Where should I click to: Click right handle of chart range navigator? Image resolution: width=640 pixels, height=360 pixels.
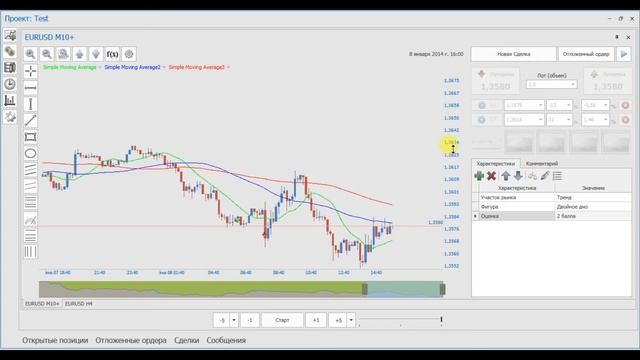[x=442, y=289]
